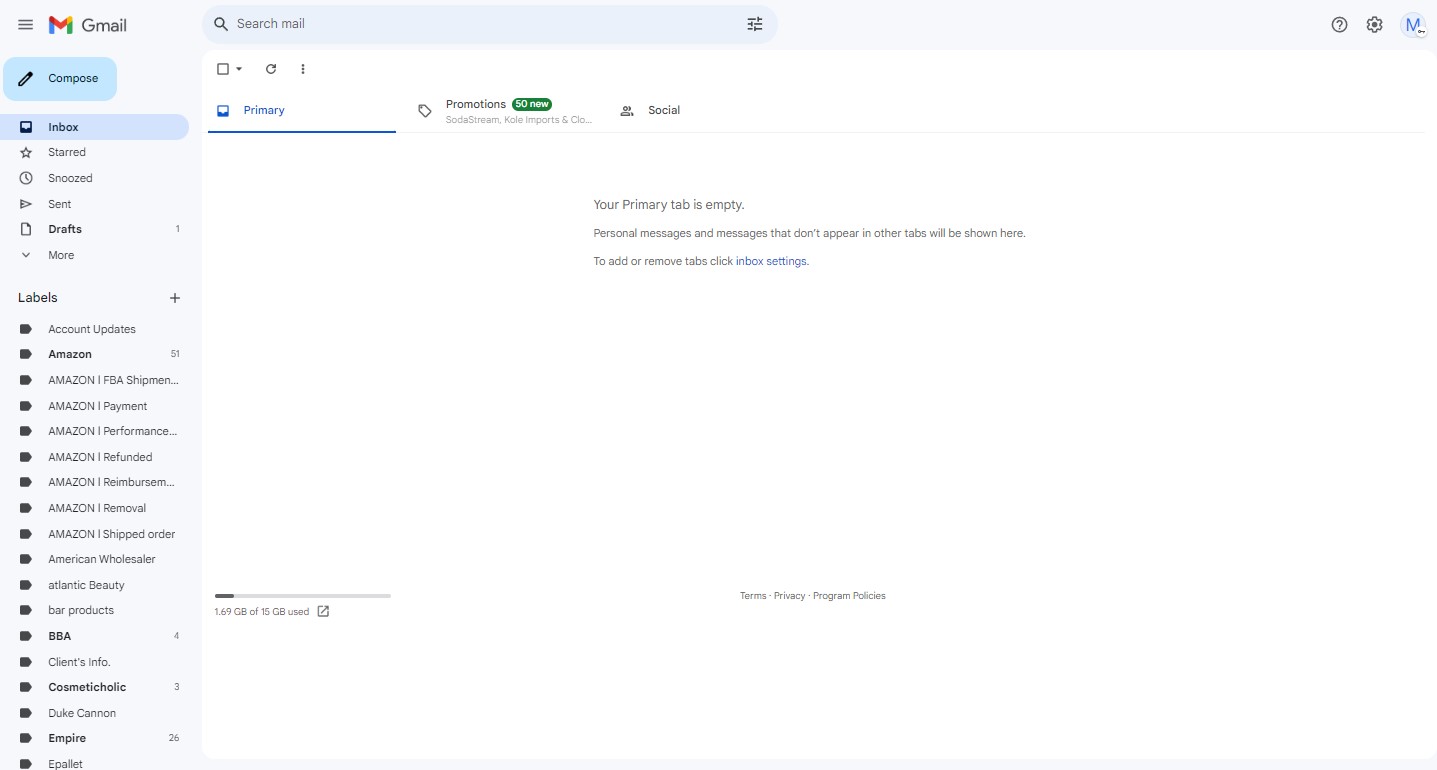
Task: Open the BBA label
Action: (94, 636)
